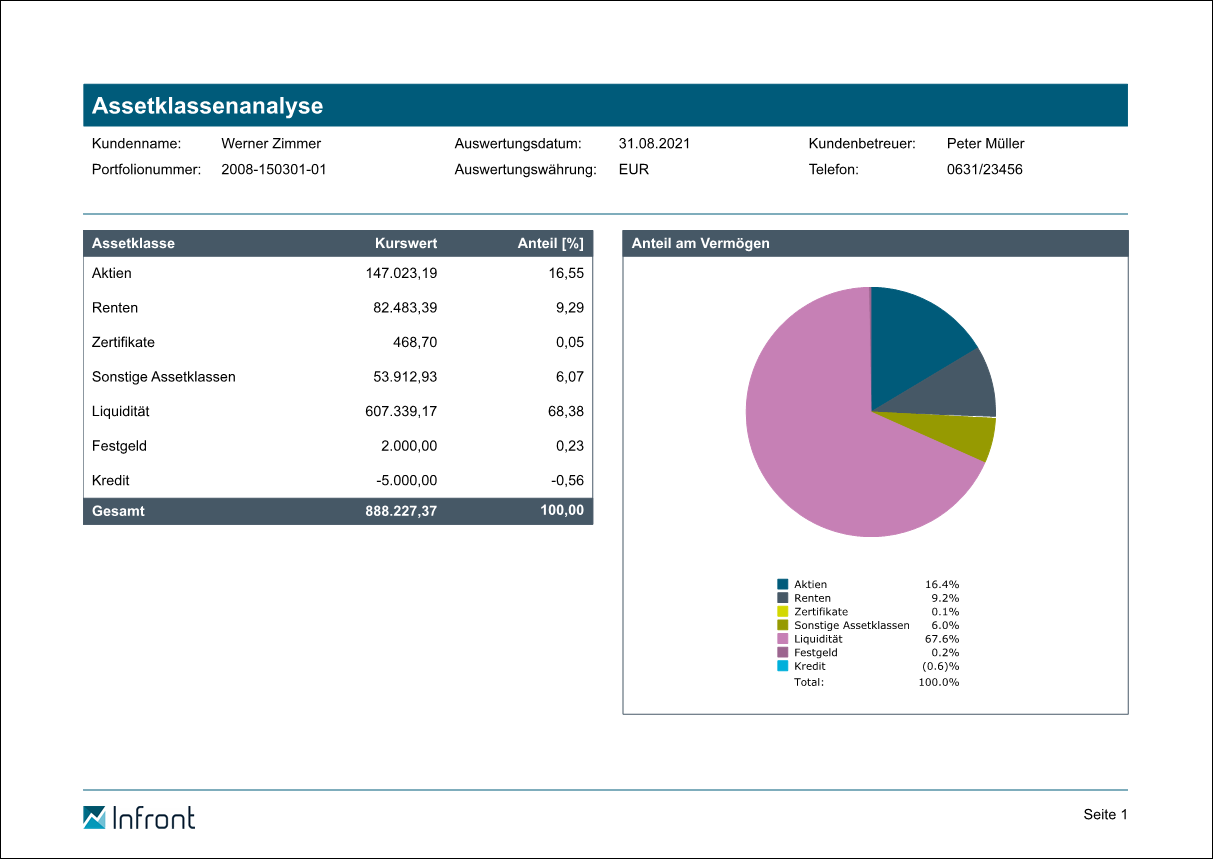The width and height of the screenshot is (1213, 859).
Task: Select the Liquidität pink legend swatch
Action: [x=783, y=638]
